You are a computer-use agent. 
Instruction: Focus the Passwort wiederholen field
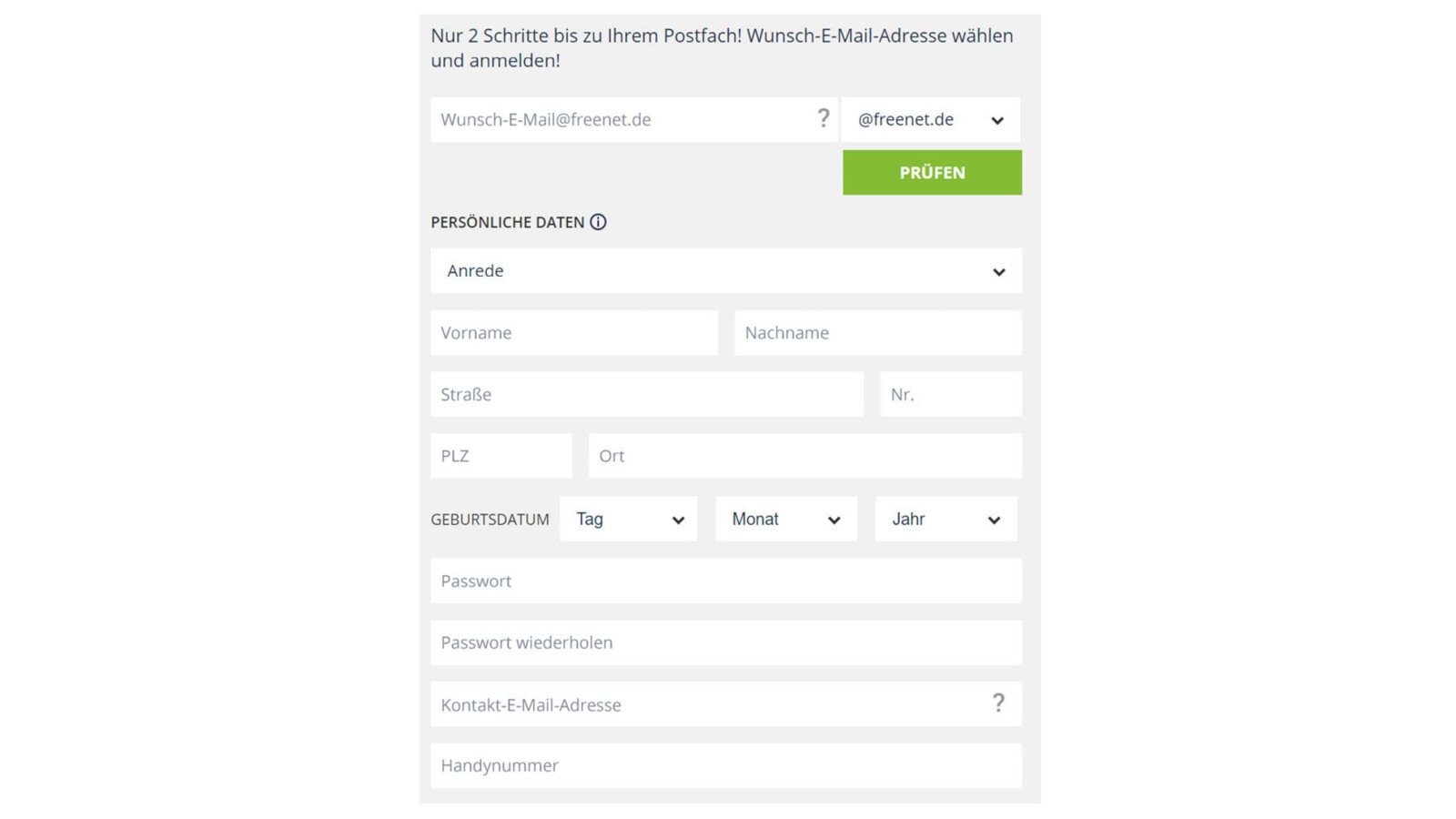click(725, 642)
